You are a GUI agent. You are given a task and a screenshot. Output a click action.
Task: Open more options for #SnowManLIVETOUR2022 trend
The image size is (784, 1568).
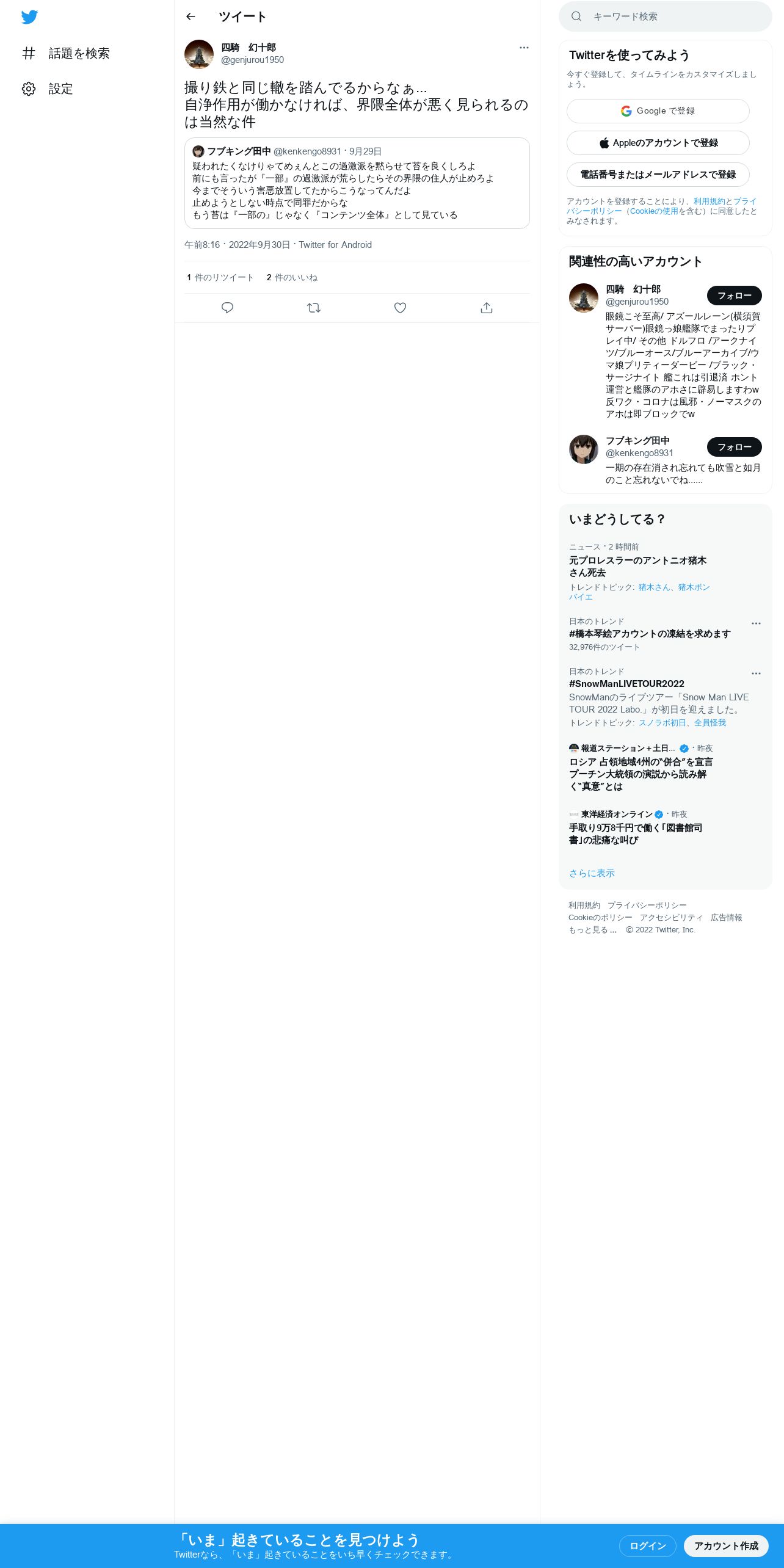[x=756, y=673]
